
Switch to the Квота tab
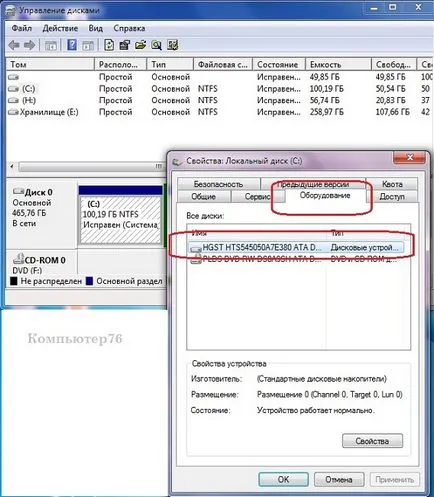pos(392,184)
